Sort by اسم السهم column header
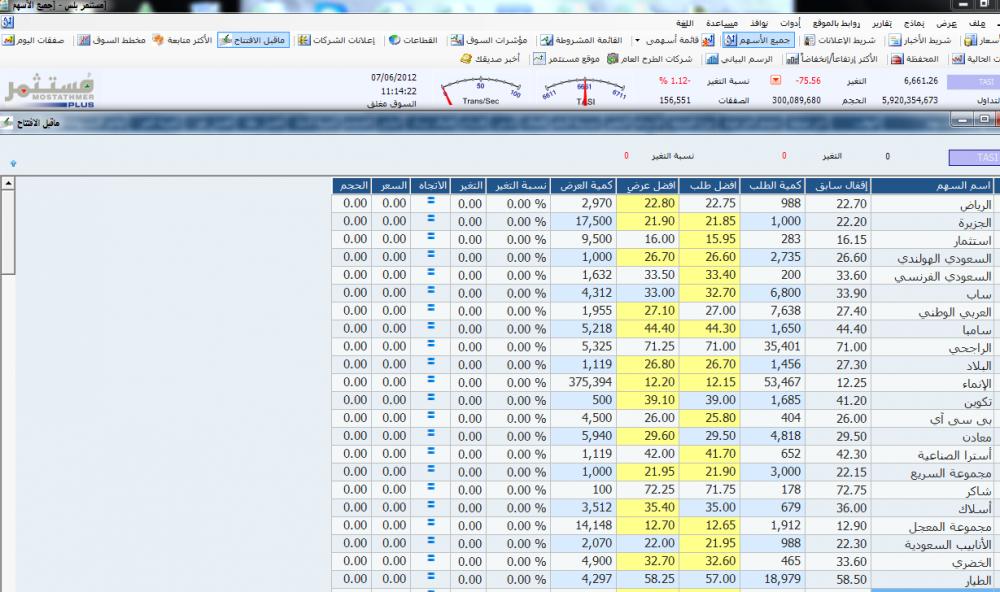Viewport: 1000px width, 592px height. tap(933, 186)
